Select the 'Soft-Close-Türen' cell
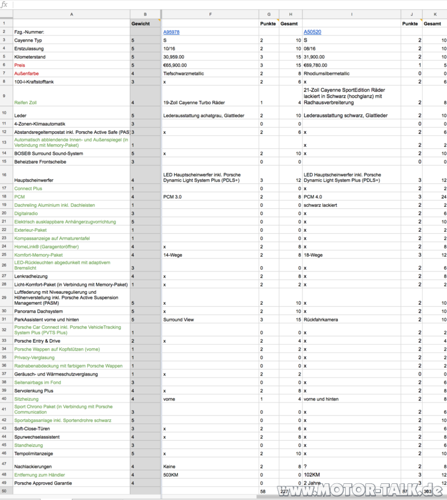Screen dimensions: 447x500 pos(71,429)
